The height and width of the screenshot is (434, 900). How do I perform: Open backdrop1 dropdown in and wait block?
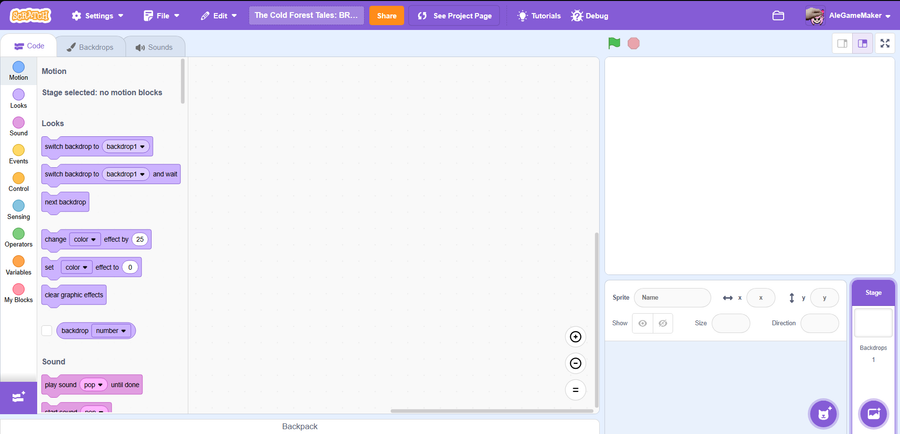coord(126,174)
